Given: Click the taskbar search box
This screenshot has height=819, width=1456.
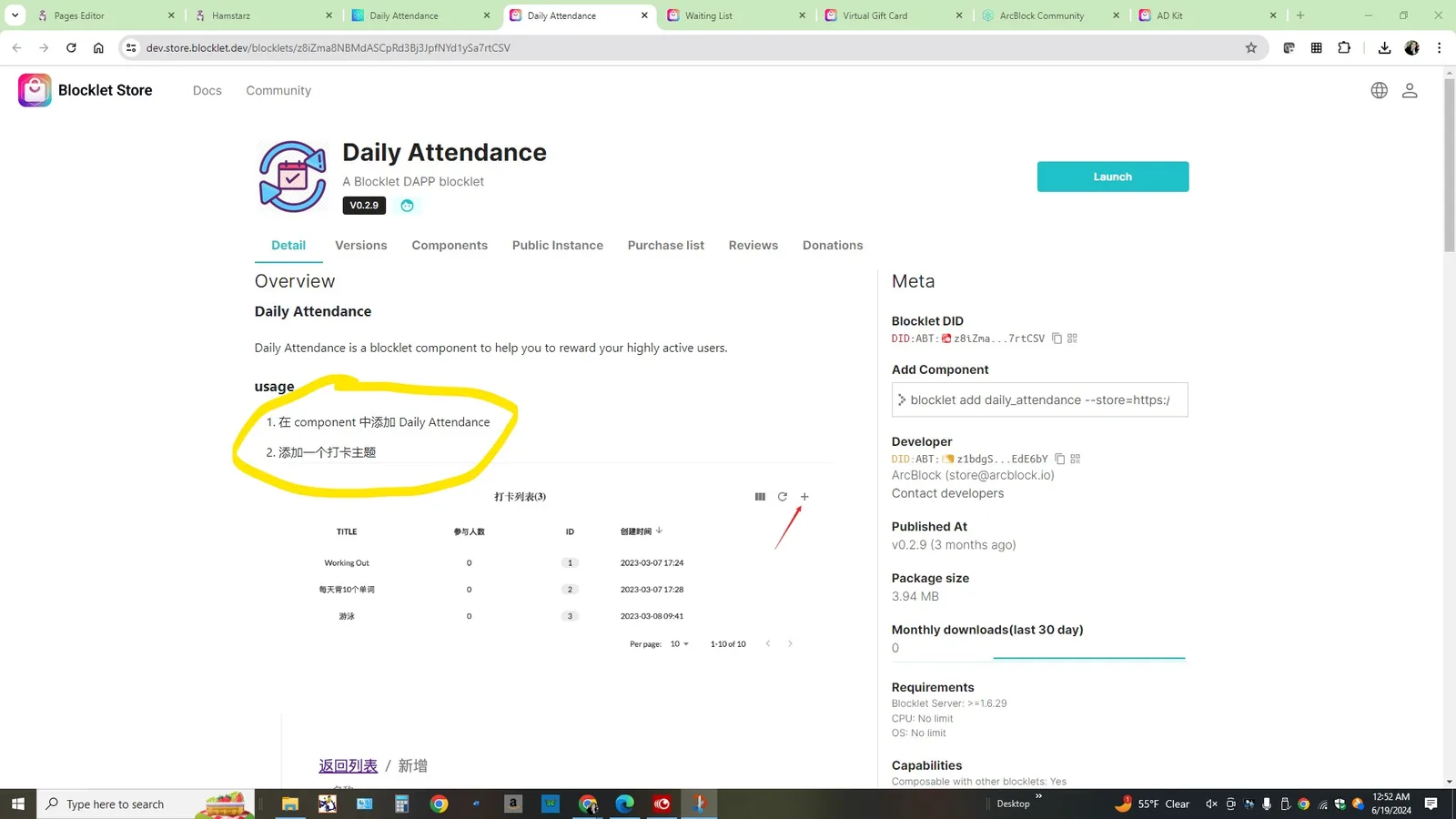Looking at the screenshot, I should 146,804.
